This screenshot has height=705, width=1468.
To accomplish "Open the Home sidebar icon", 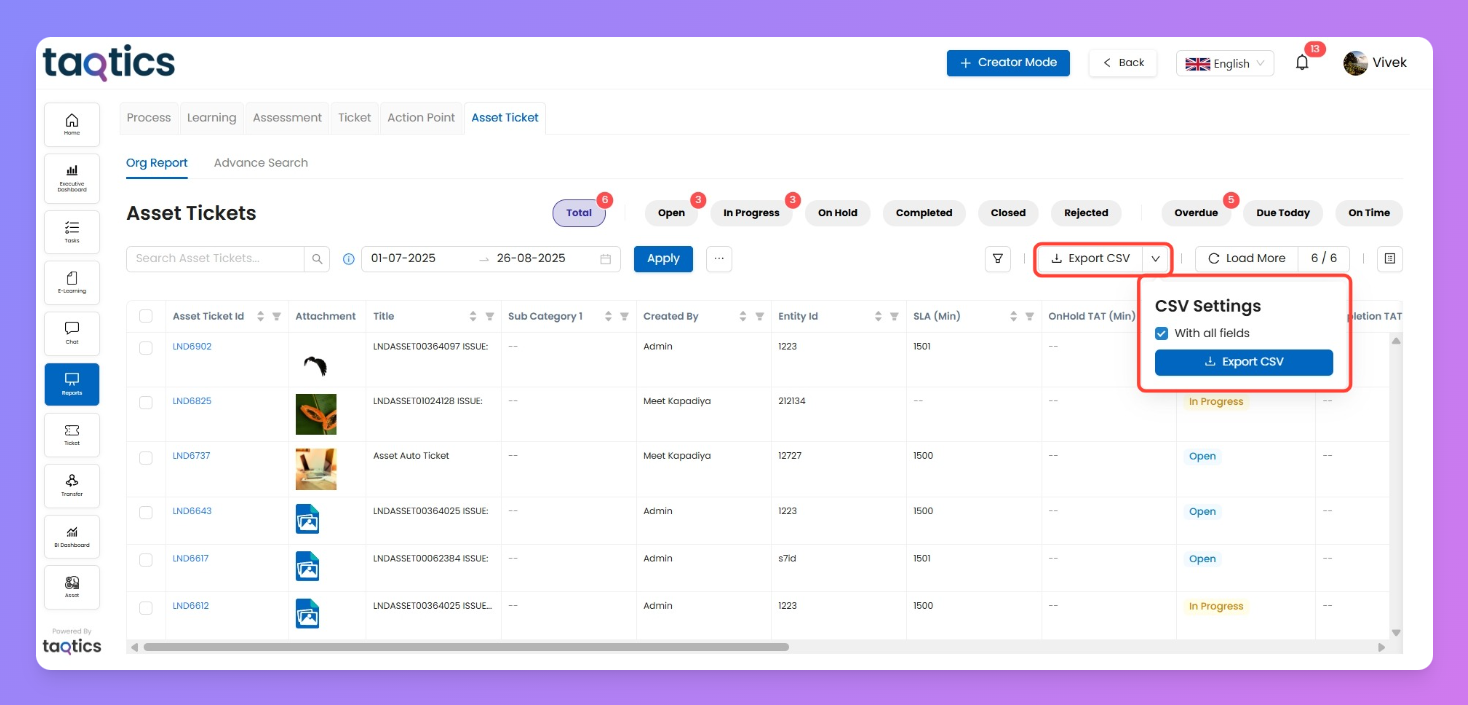I will [72, 124].
